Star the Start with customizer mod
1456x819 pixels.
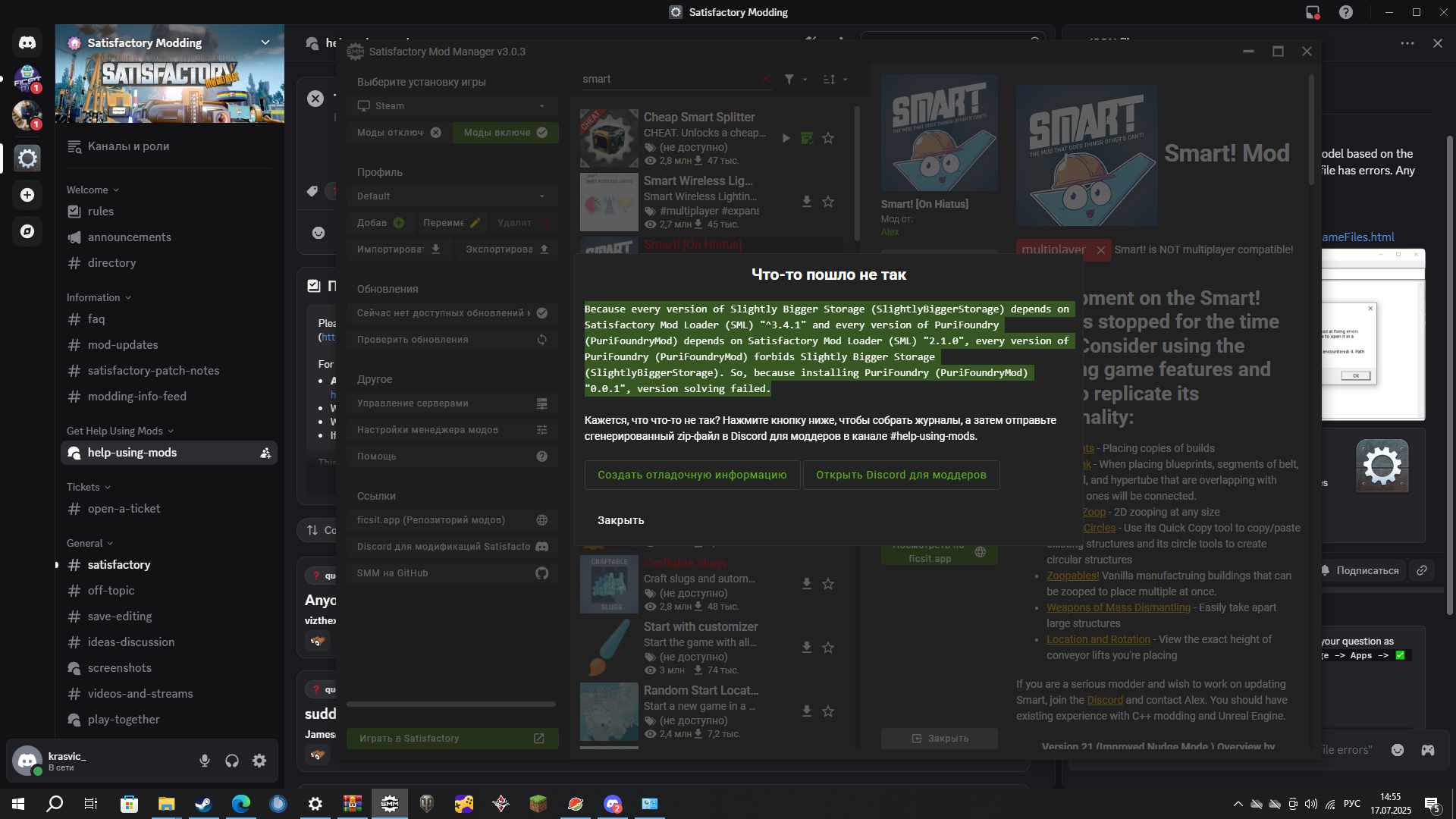828,648
